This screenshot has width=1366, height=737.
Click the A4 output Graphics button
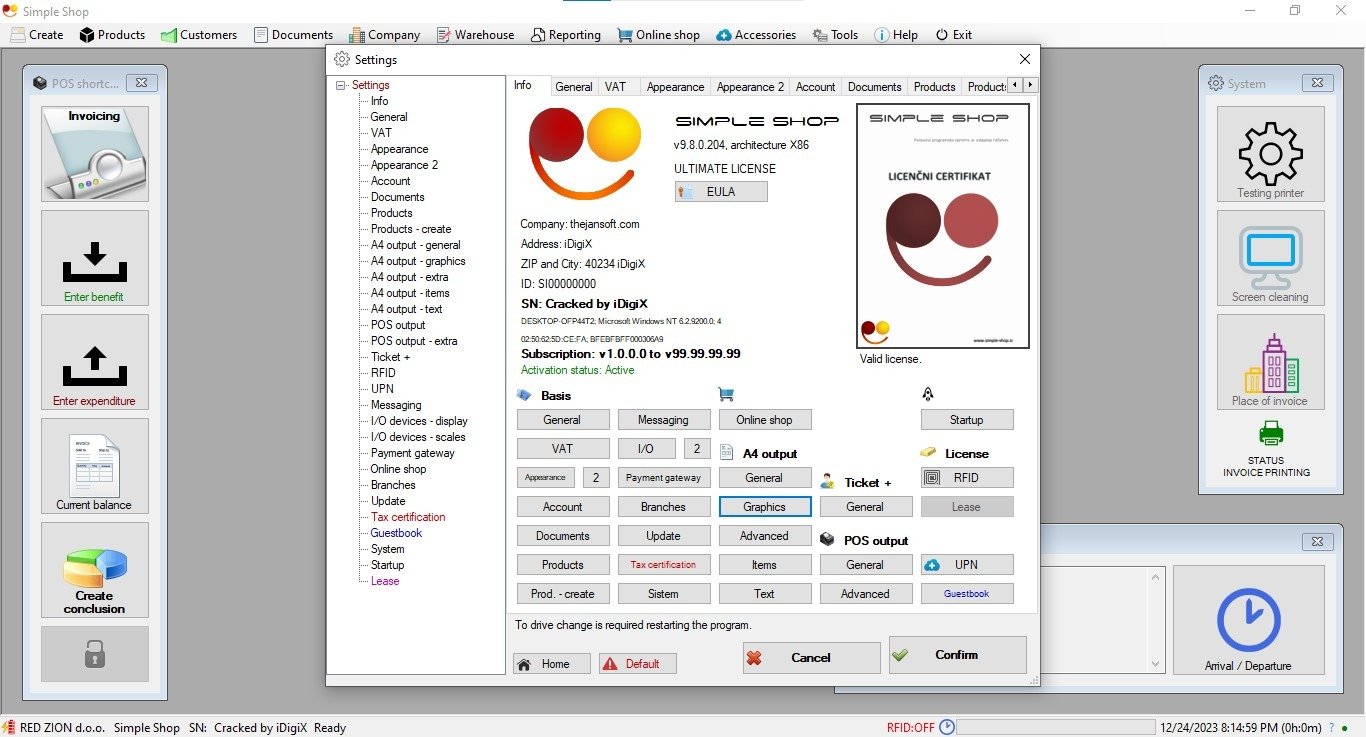click(x=765, y=507)
